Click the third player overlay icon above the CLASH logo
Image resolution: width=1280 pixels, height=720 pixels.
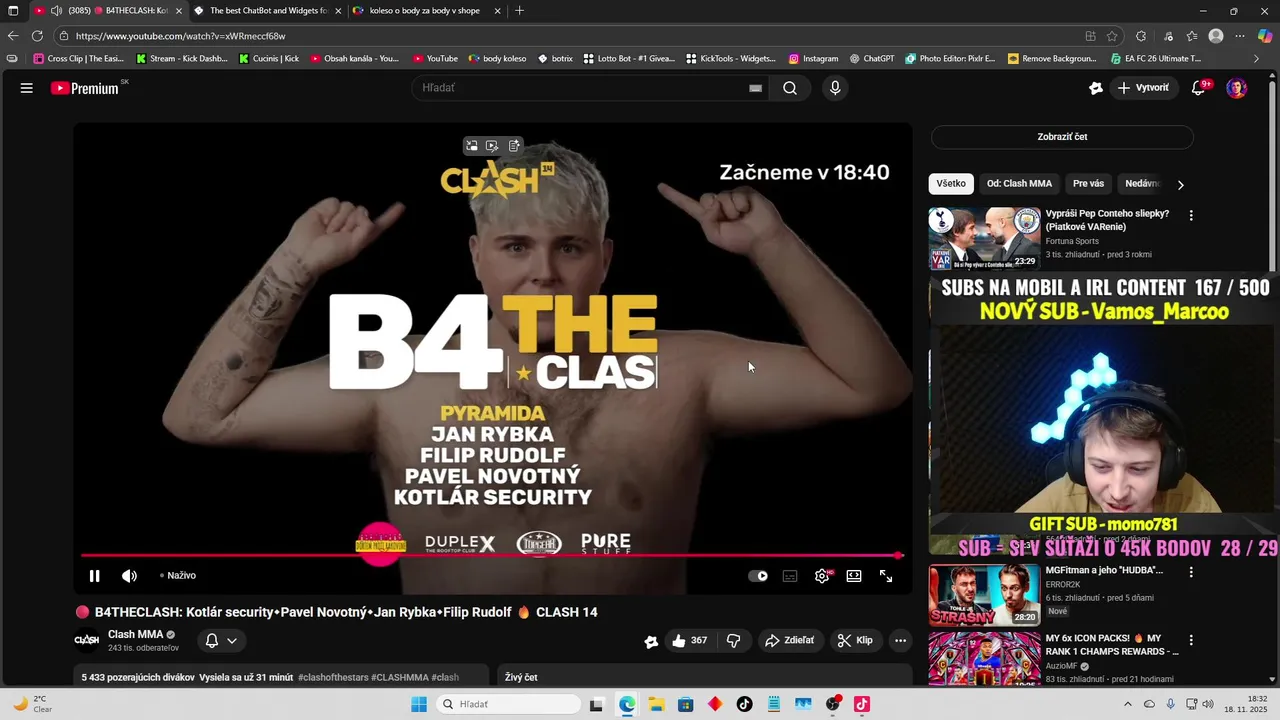pos(514,146)
